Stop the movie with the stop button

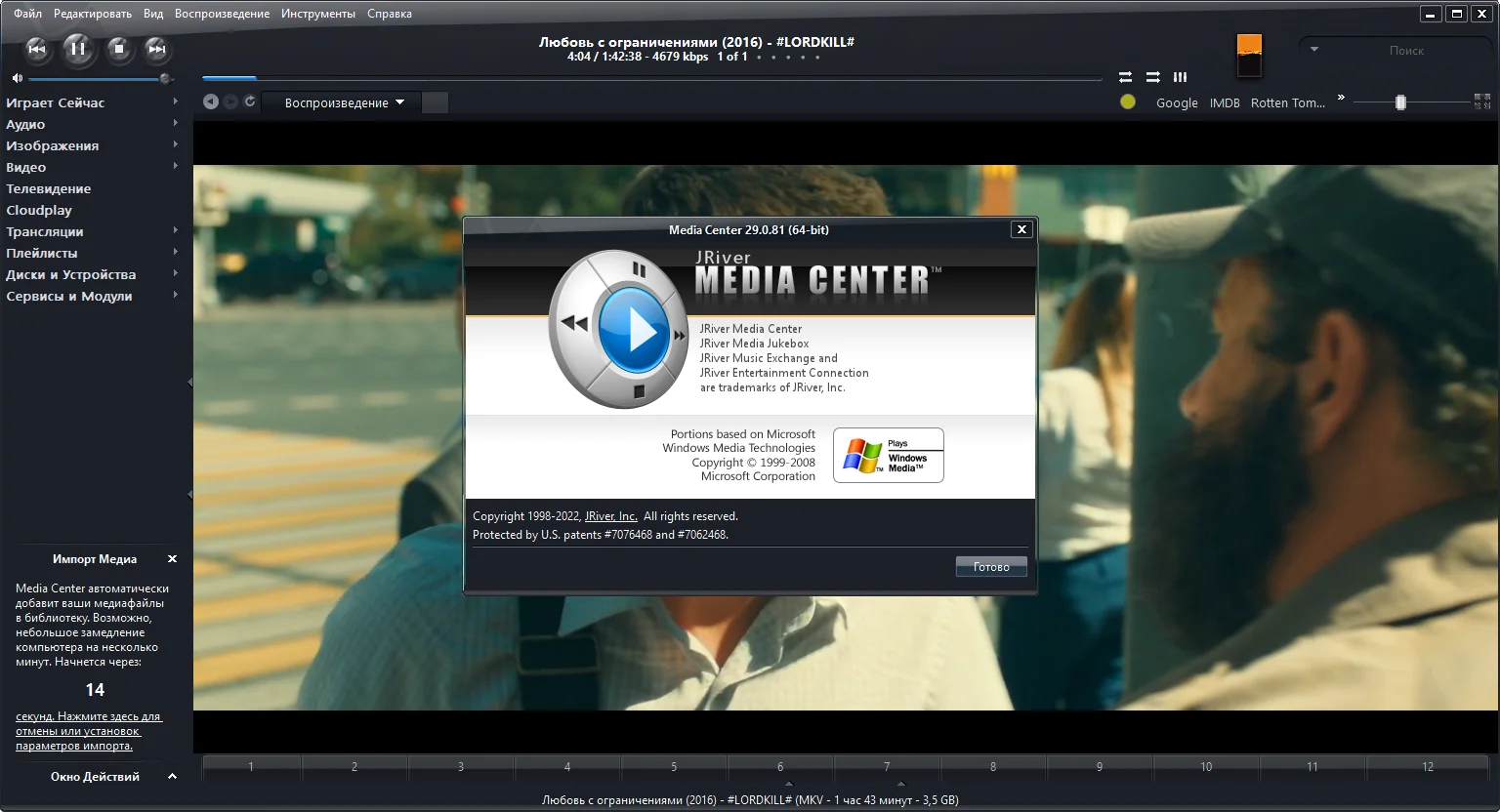118,48
